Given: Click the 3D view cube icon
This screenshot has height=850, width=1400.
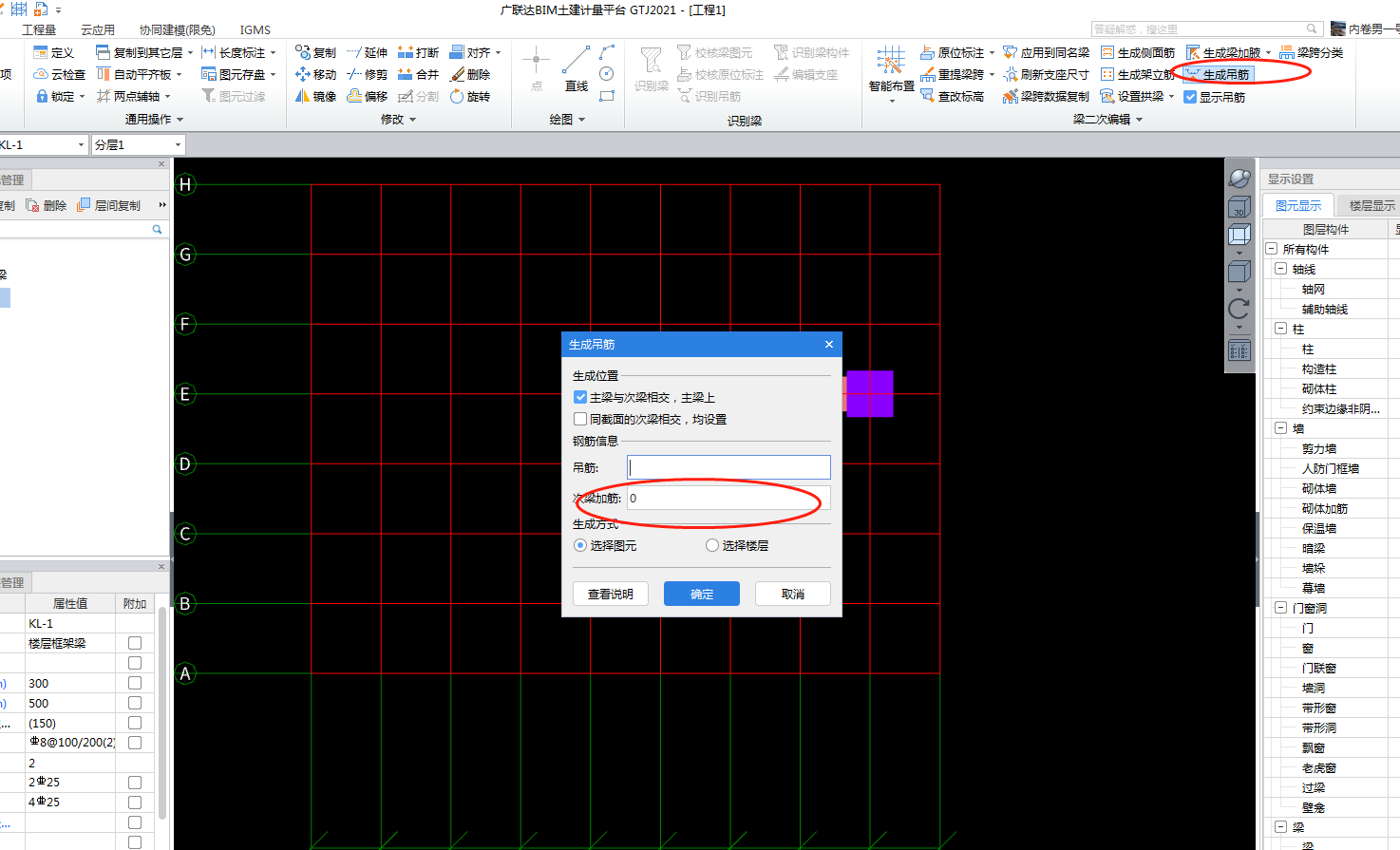Looking at the screenshot, I should point(1239,207).
